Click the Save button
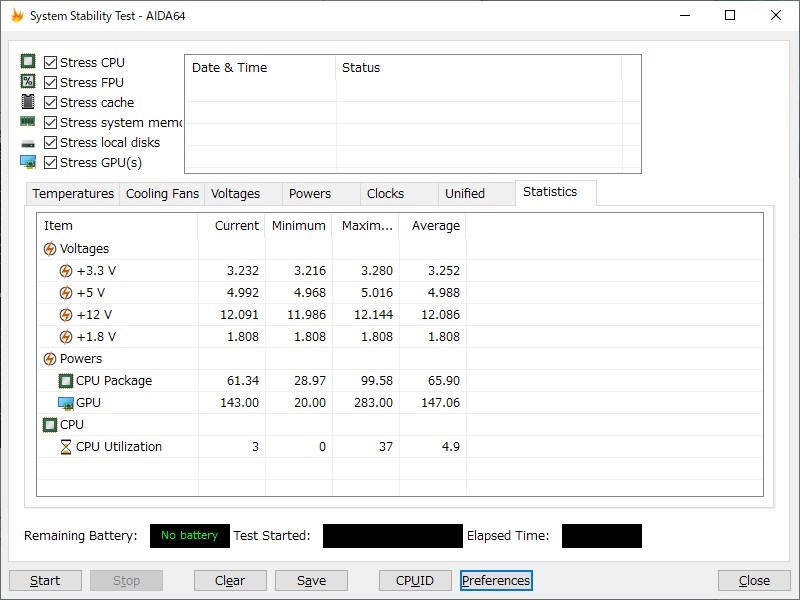 pyautogui.click(x=311, y=581)
